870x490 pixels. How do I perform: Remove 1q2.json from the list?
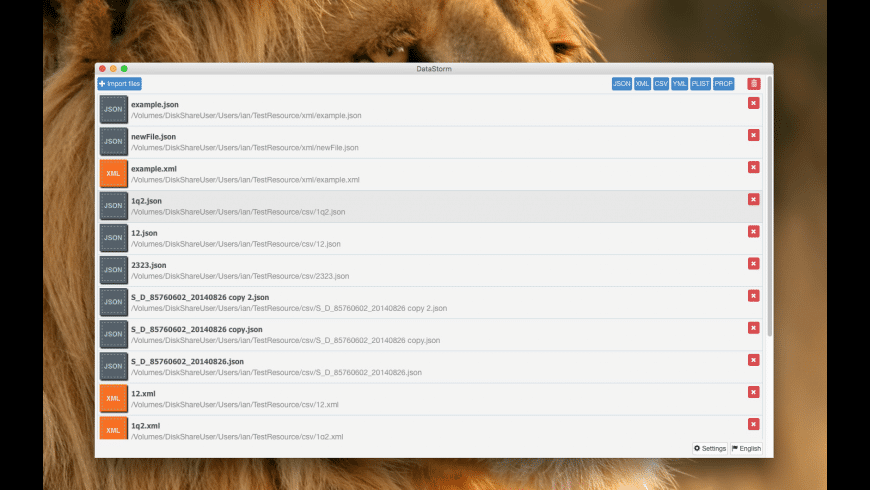pos(753,200)
